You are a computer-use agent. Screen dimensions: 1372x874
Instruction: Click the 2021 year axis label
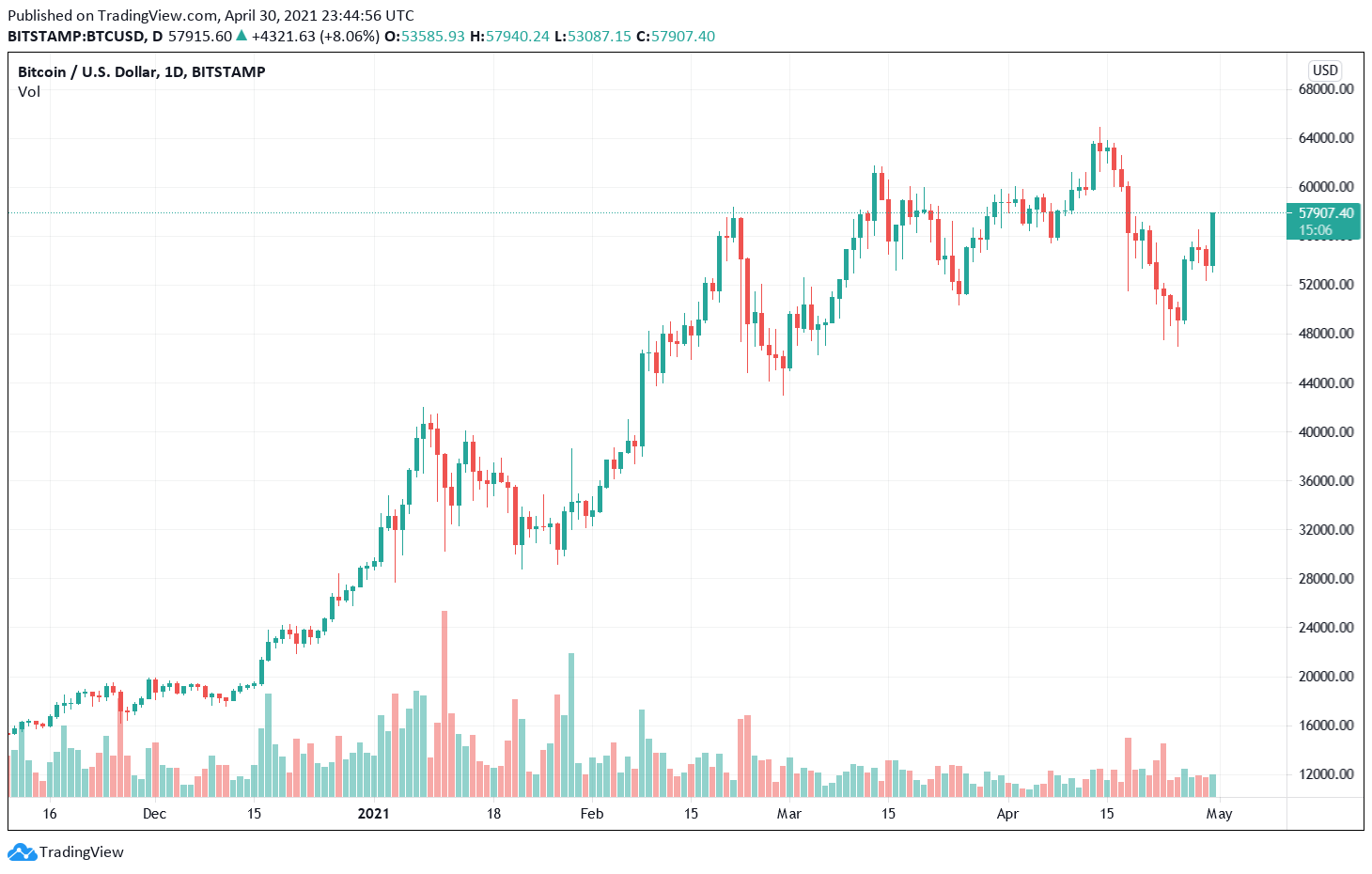point(373,814)
